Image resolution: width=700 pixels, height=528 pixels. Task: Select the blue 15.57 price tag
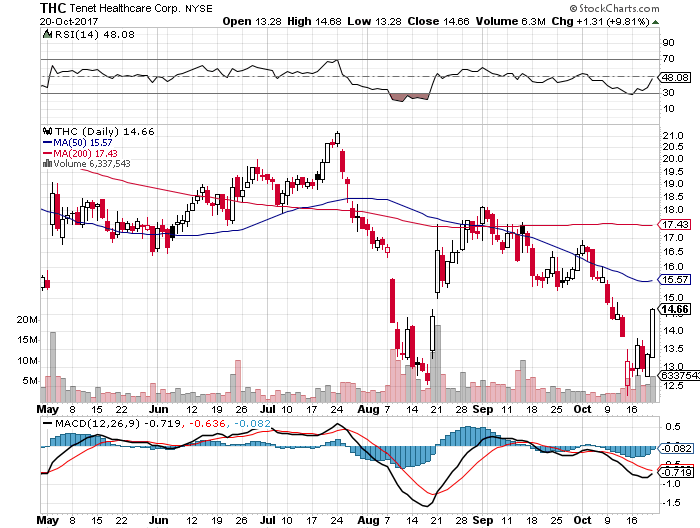[673, 280]
